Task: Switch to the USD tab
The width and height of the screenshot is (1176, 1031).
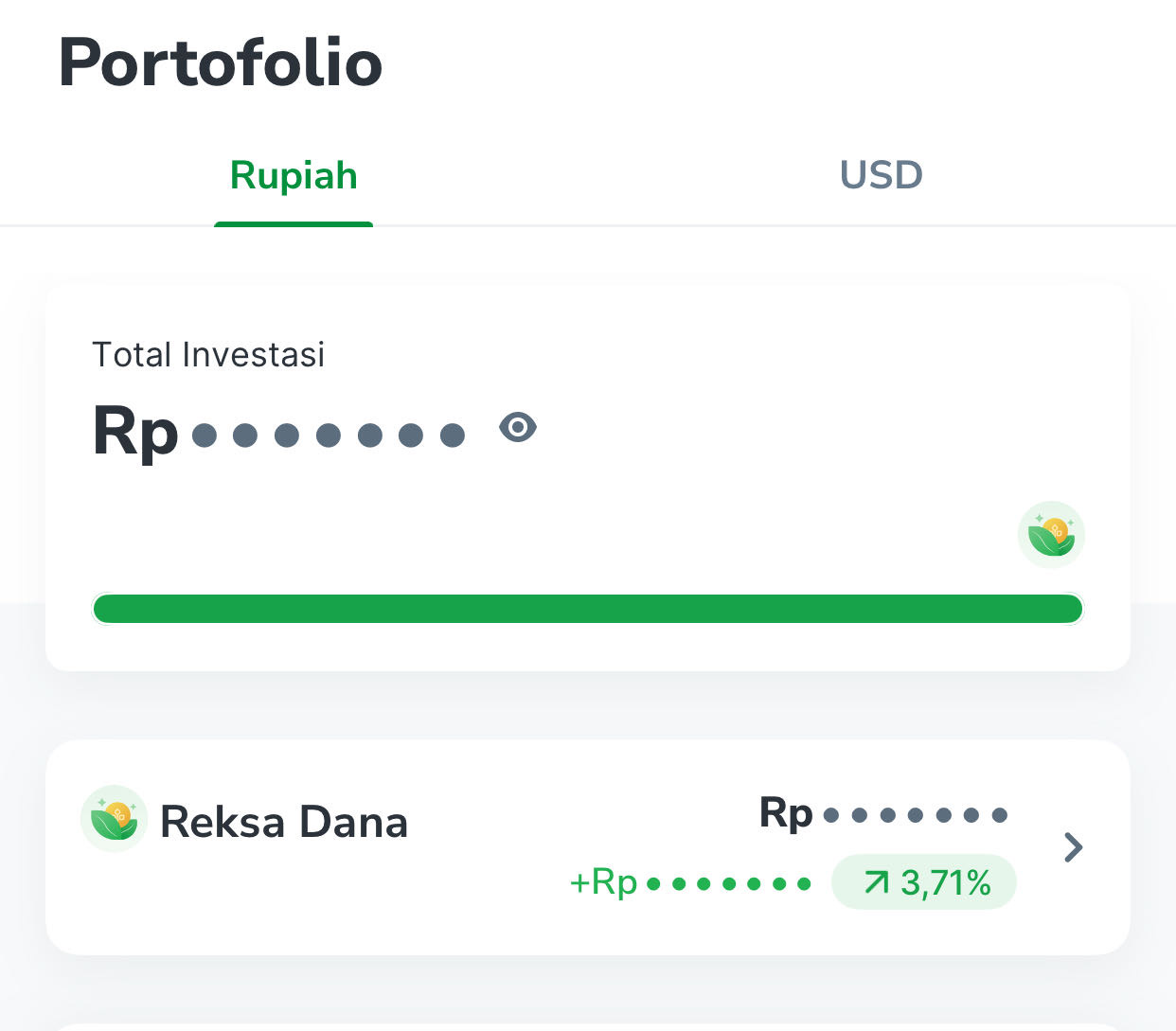Action: [881, 175]
